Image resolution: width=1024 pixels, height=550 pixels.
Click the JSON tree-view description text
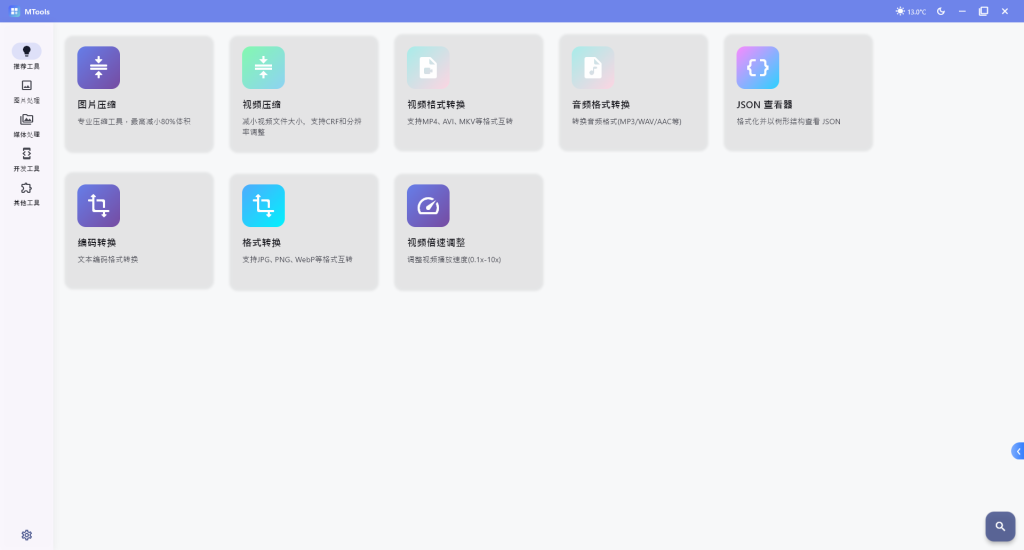[788, 121]
